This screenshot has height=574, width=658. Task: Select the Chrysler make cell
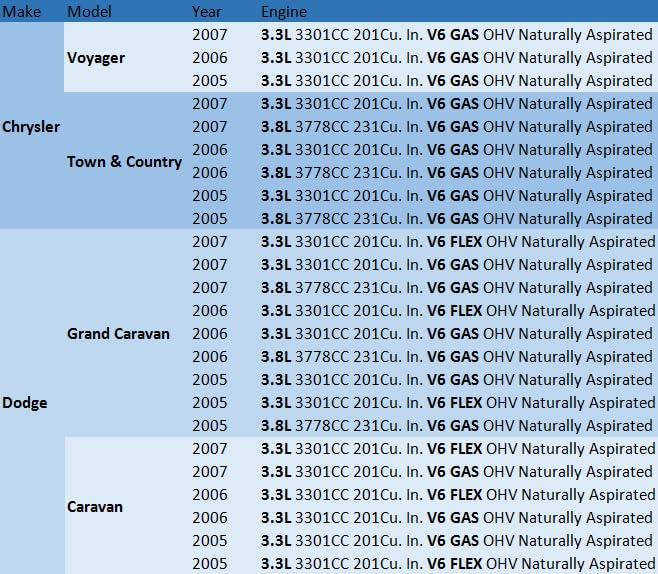(31, 127)
